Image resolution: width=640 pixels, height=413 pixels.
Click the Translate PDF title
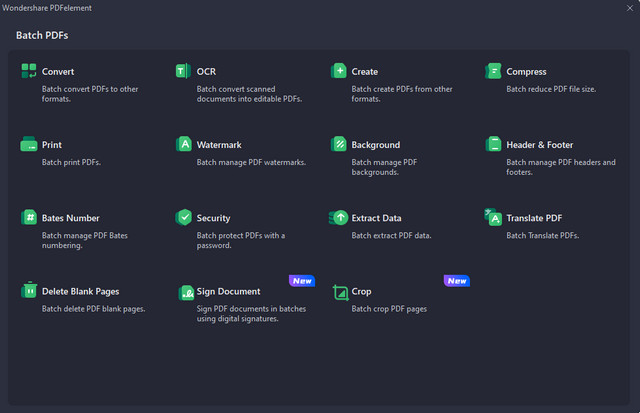(x=534, y=218)
